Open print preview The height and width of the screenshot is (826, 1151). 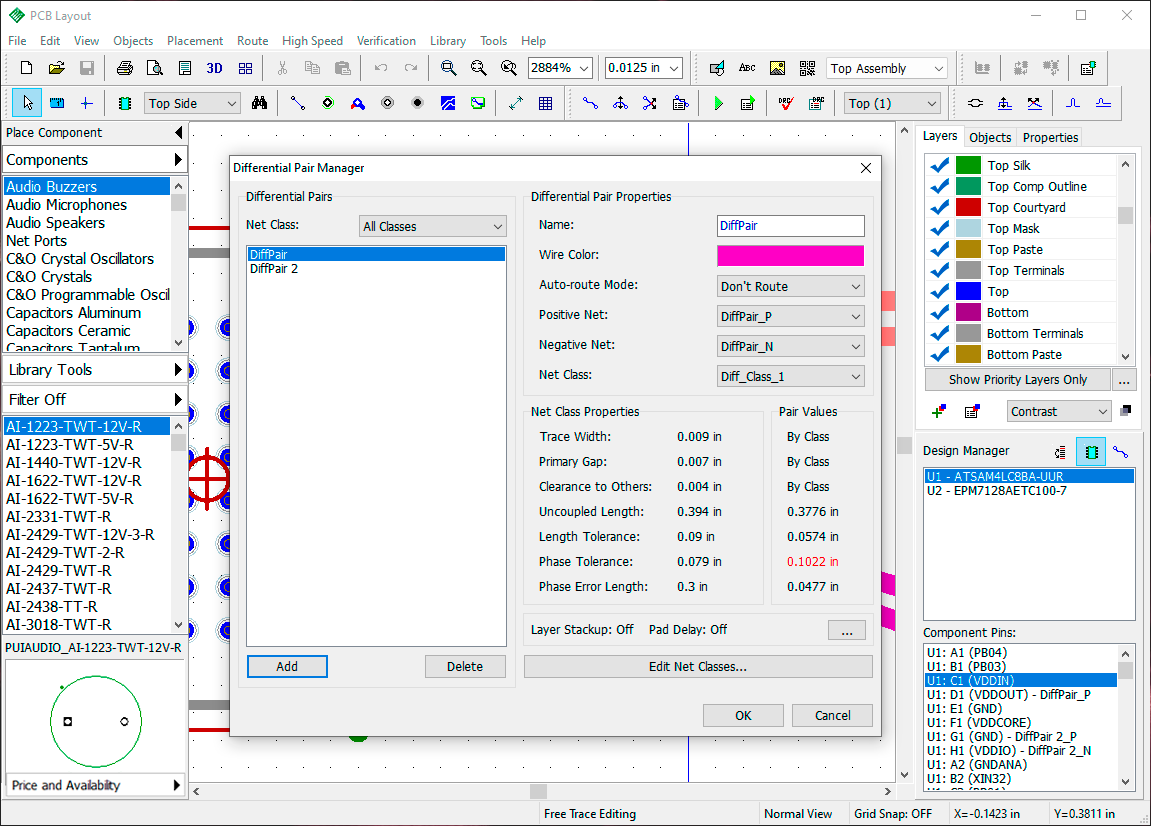point(155,68)
